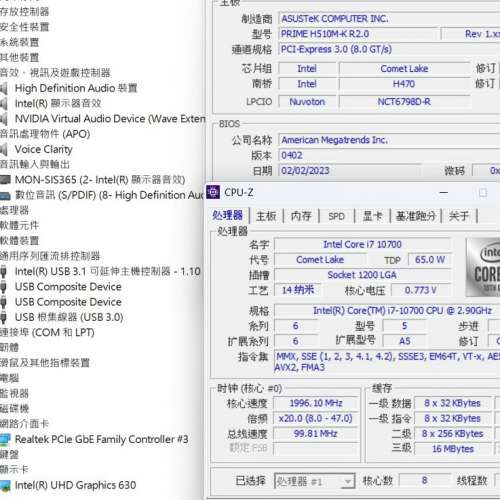Click the NVIDIA Virtual Audio Device speaker icon

(x=4, y=119)
